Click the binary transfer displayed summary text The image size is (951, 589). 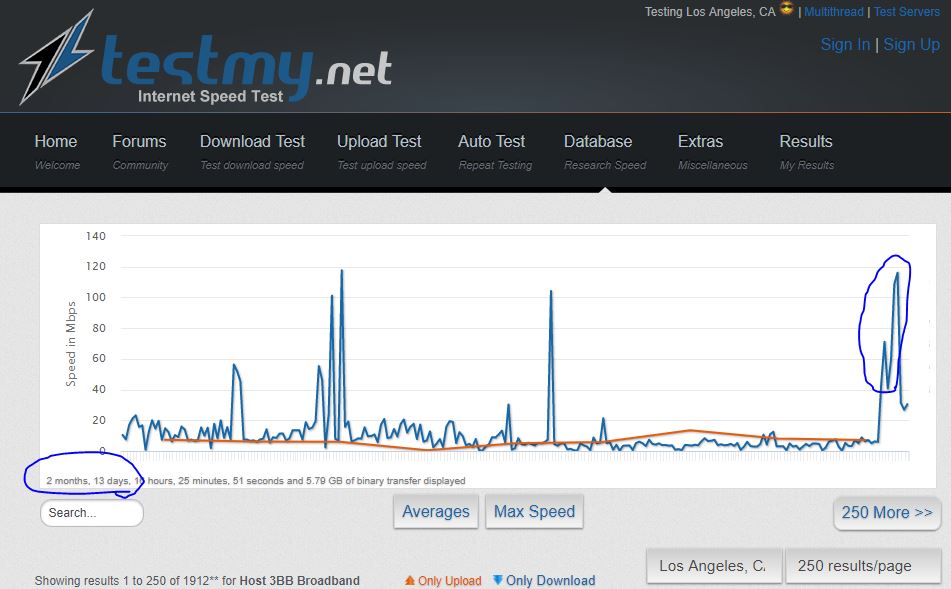(255, 480)
